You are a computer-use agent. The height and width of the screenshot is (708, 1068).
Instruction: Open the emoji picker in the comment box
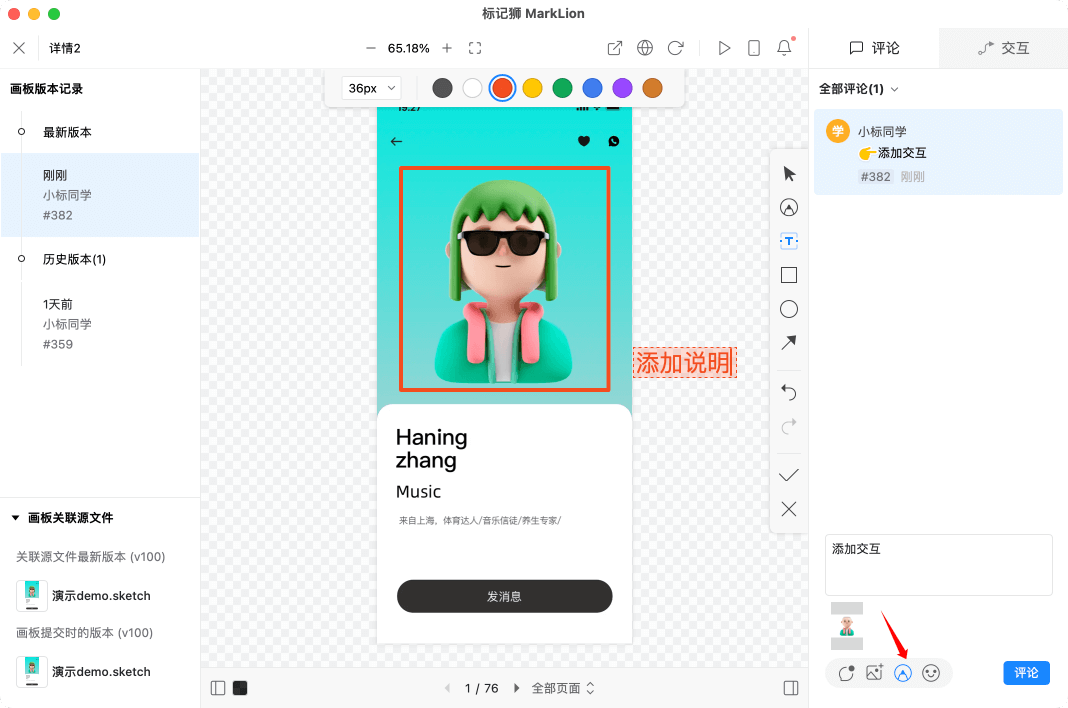pyautogui.click(x=932, y=673)
